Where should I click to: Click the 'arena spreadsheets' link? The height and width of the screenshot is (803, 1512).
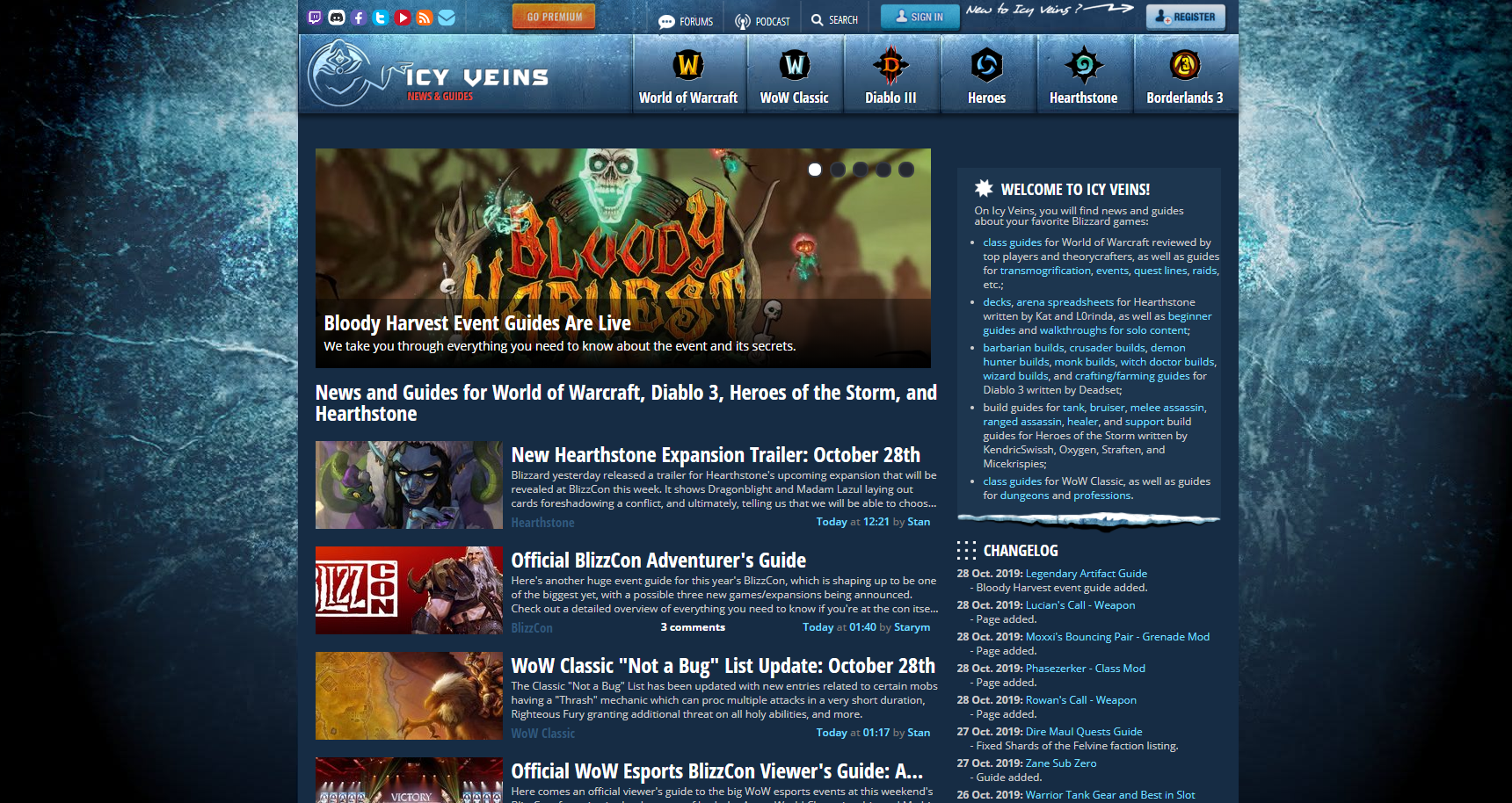pos(1065,302)
